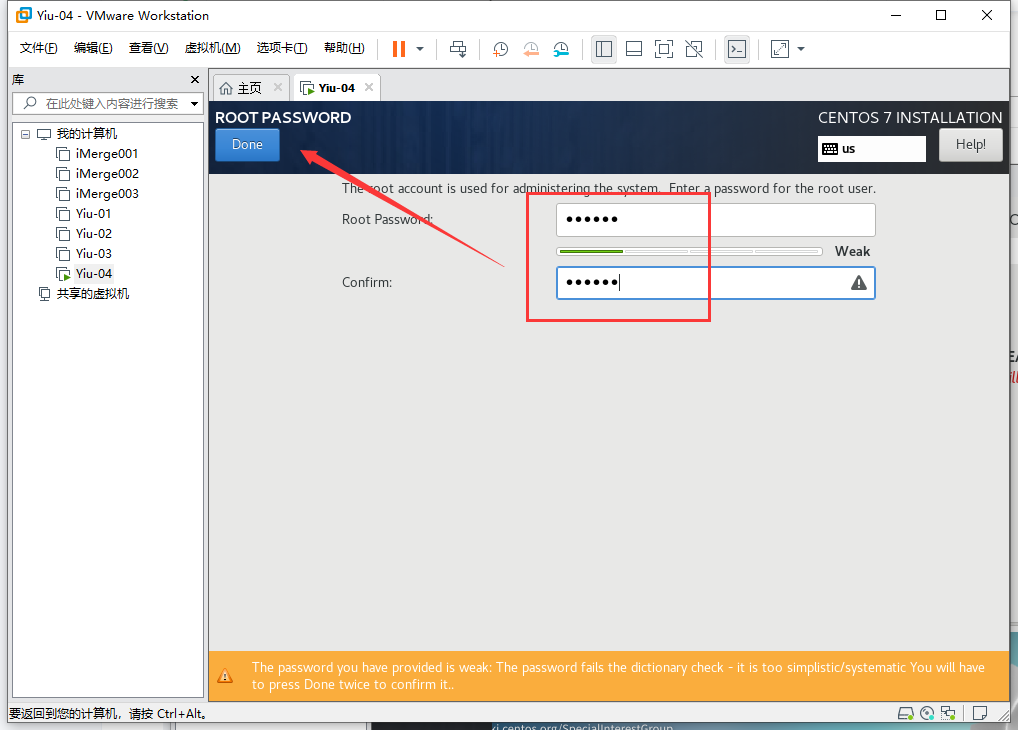Open the 文件(F) menu
This screenshot has height=730, width=1018.
pyautogui.click(x=38, y=48)
